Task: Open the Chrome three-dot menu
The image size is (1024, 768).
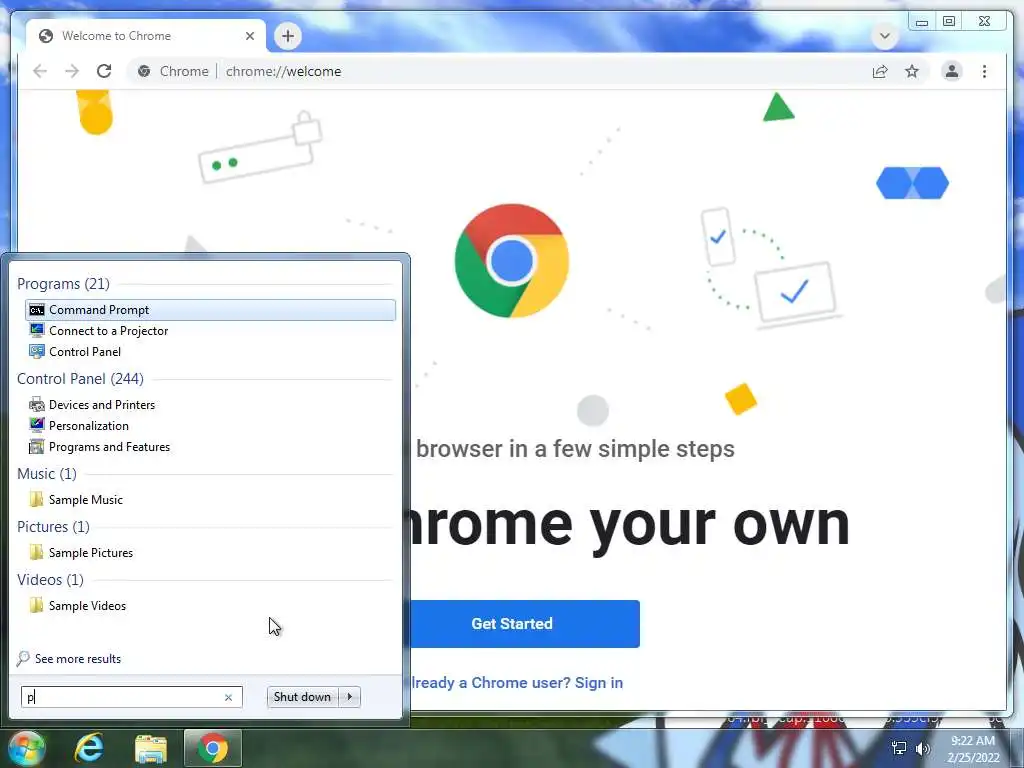Action: pyautogui.click(x=984, y=71)
